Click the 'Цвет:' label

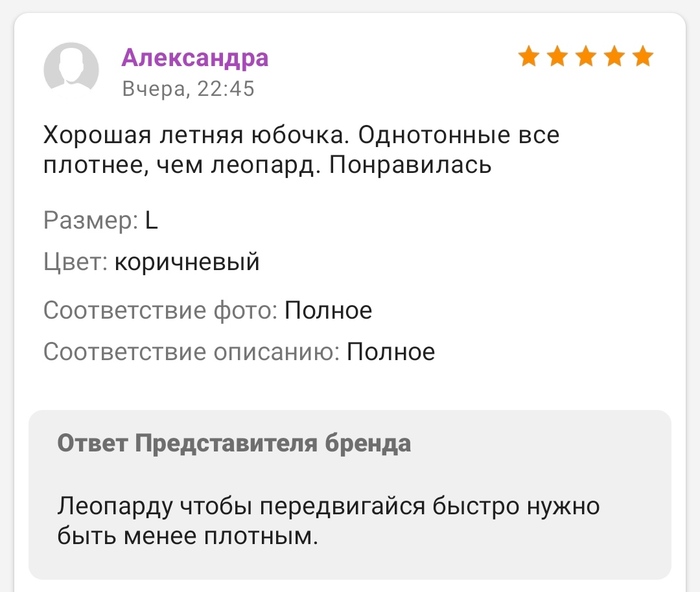pyautogui.click(x=75, y=262)
